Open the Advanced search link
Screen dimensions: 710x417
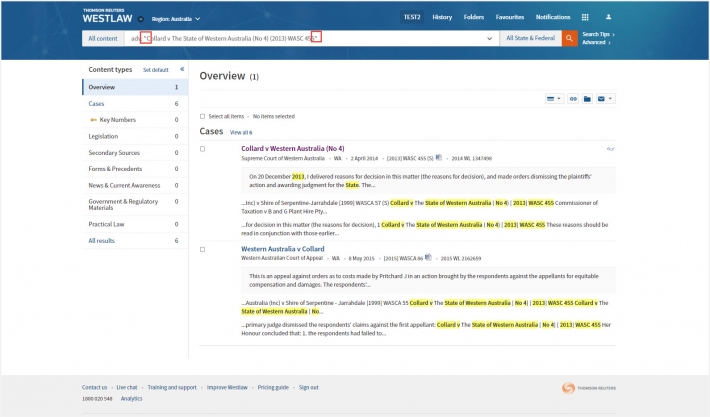(596, 43)
